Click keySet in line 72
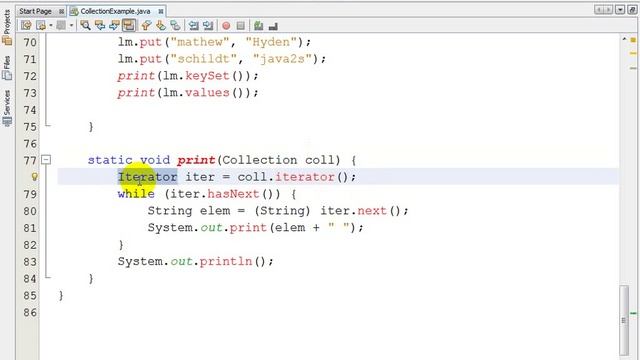 click(x=207, y=76)
